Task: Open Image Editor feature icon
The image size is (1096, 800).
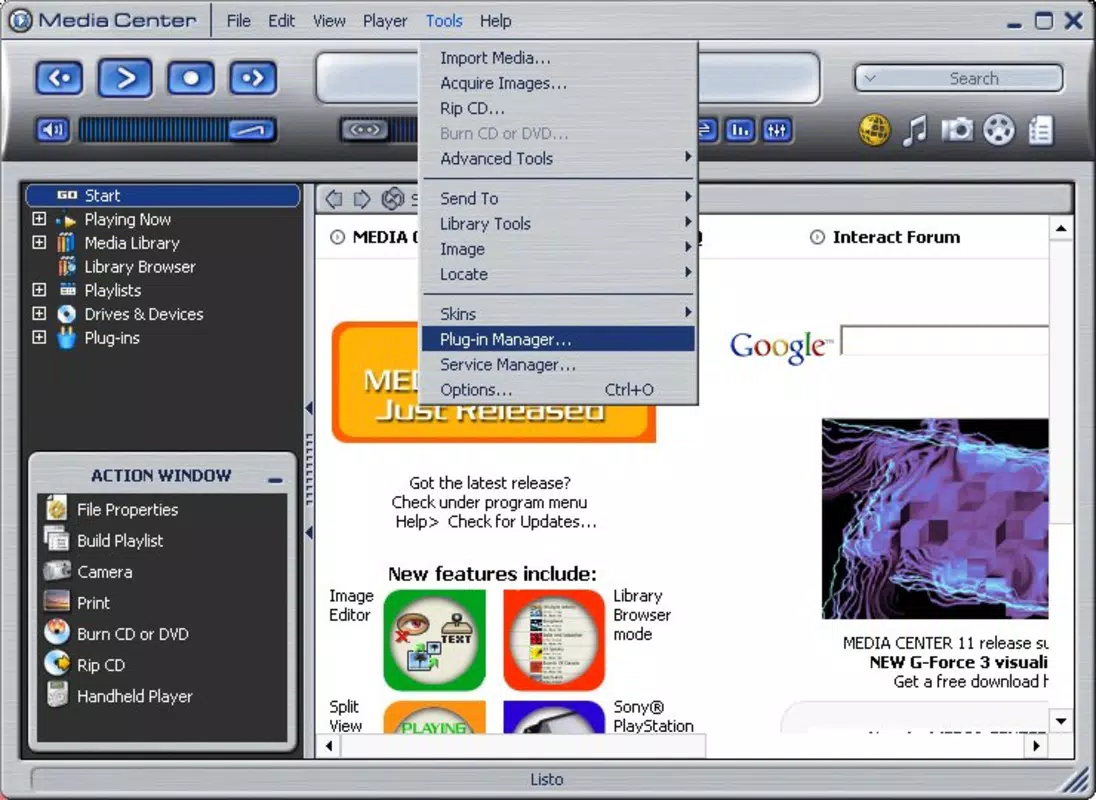Action: [434, 639]
